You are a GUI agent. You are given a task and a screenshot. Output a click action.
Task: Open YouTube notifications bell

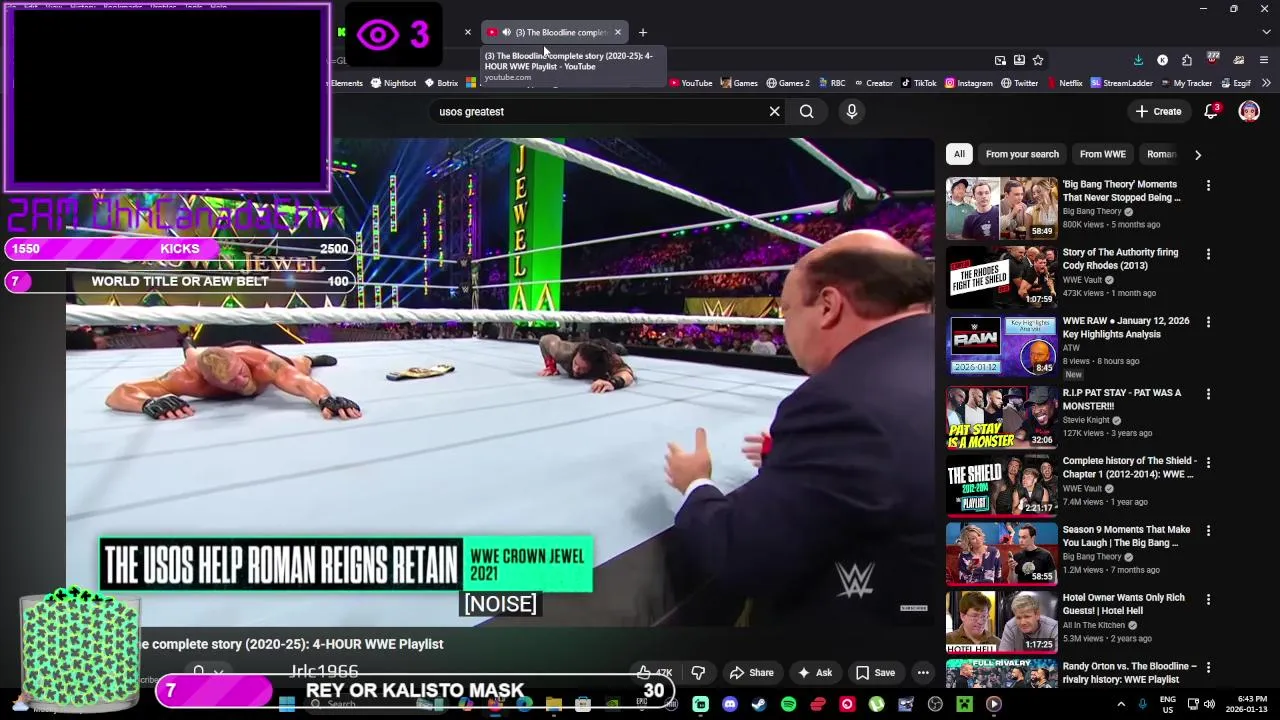1211,112
